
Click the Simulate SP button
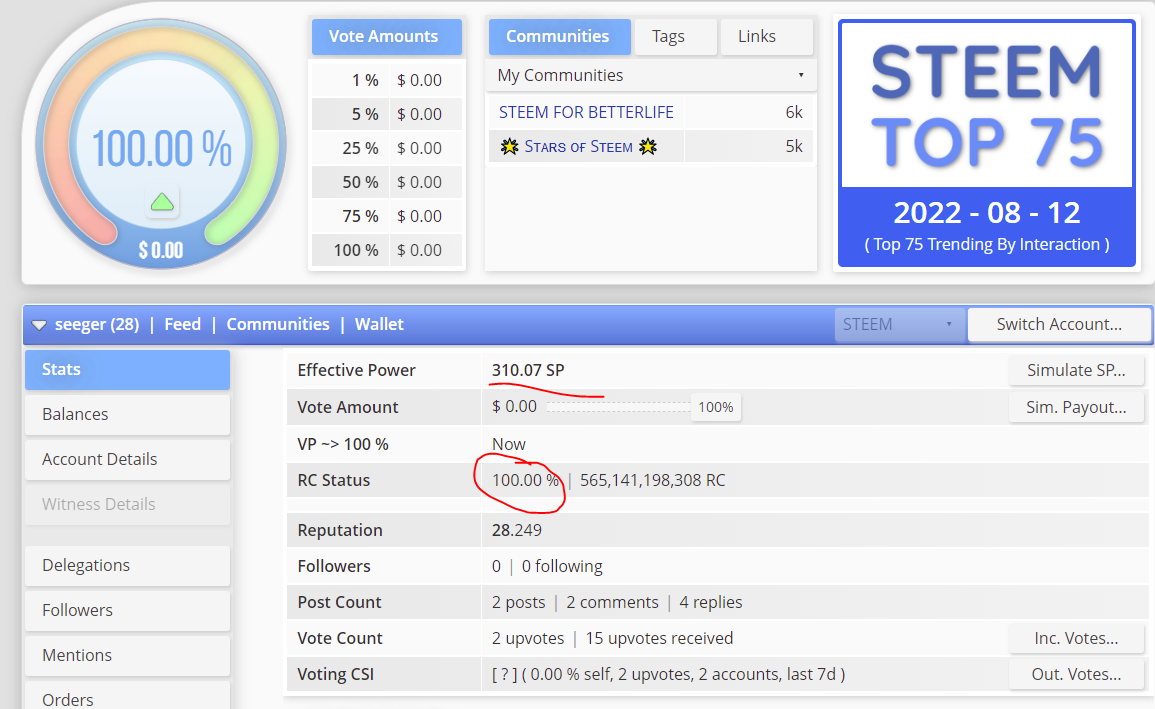click(1076, 370)
